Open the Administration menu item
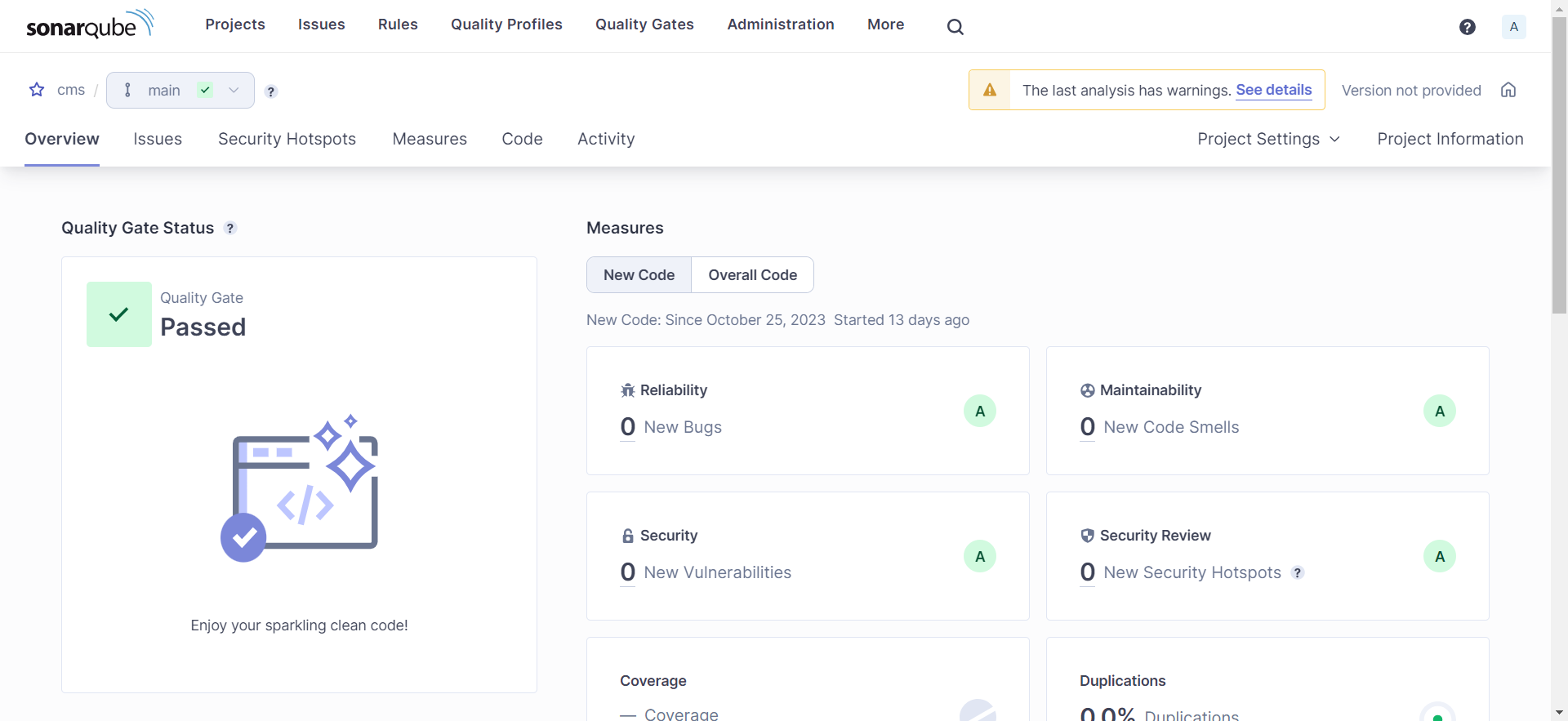 (781, 24)
